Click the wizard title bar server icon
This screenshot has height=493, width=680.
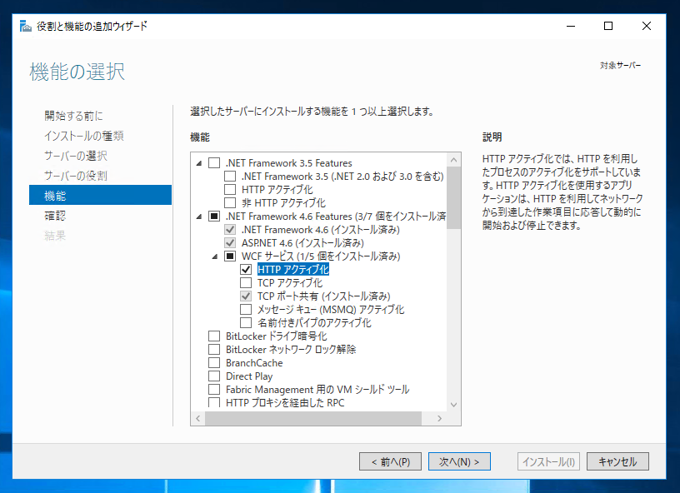point(26,26)
